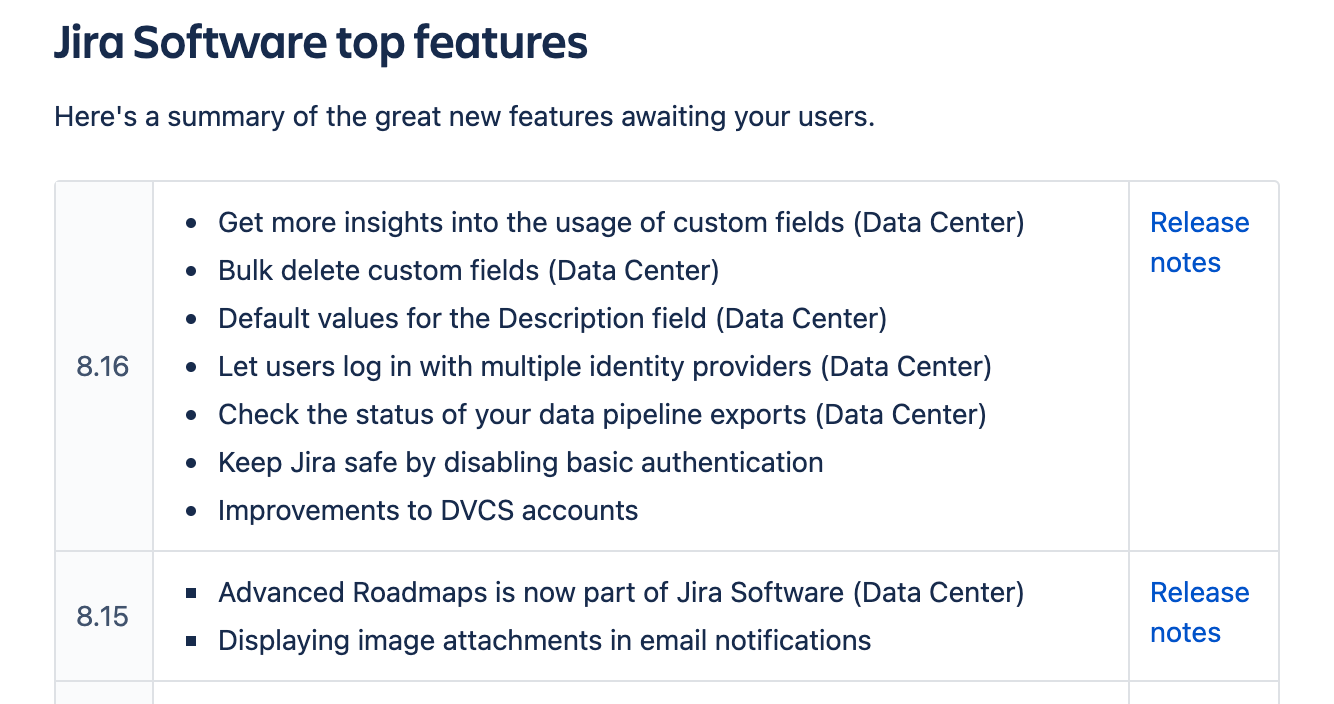
Task: Click the square bullet before "Displaying image attachments"
Action: coord(191,641)
